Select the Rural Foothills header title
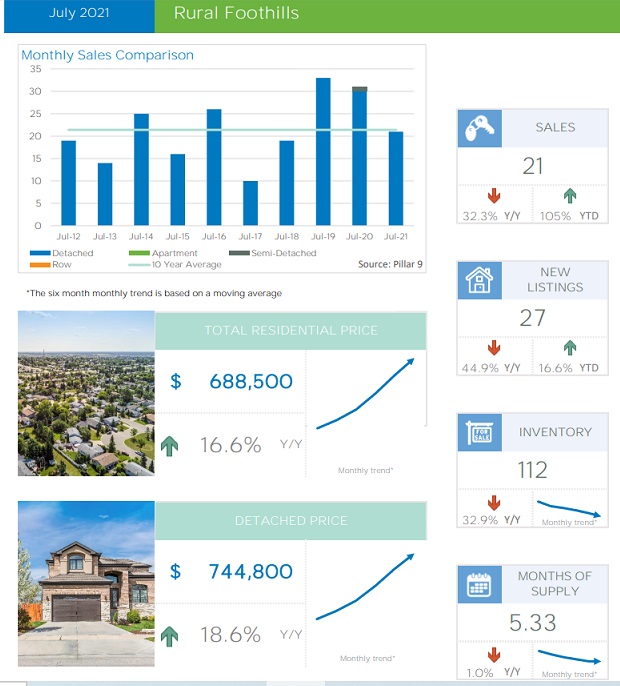 pyautogui.click(x=236, y=14)
